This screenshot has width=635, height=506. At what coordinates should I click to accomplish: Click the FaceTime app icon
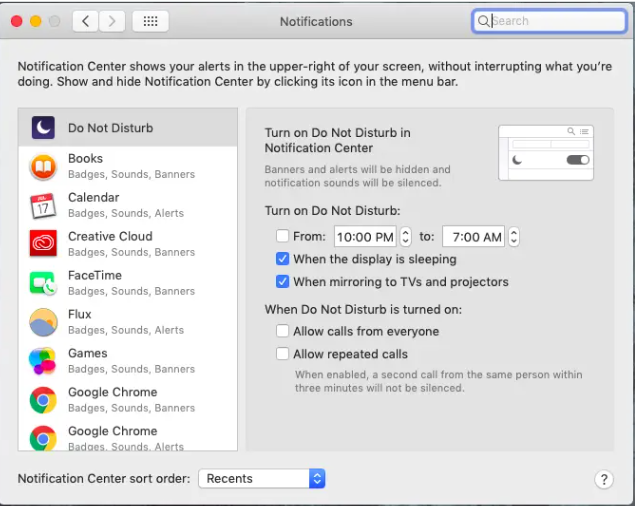pyautogui.click(x=43, y=283)
